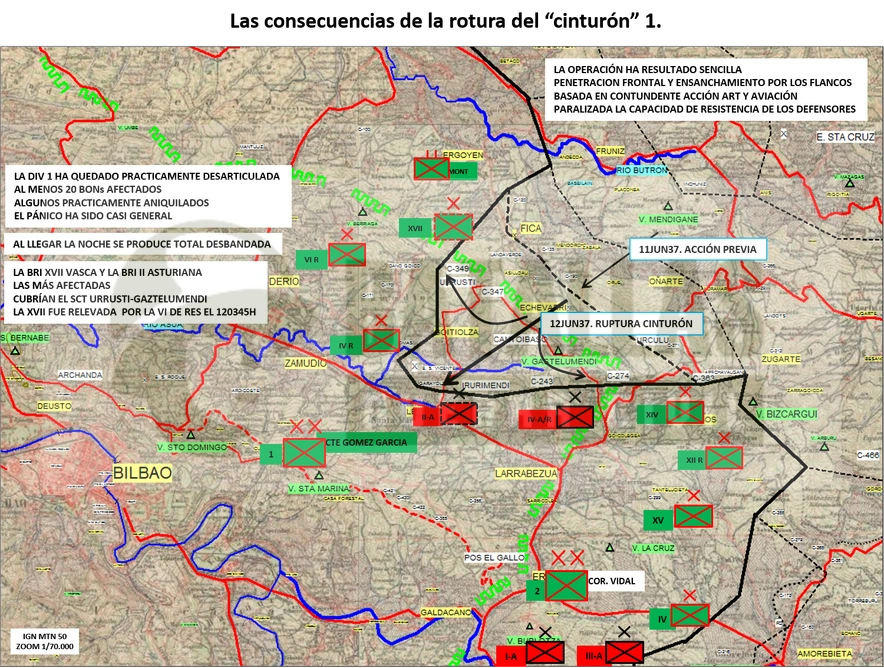
Task: Select the BILBAO city label
Action: 142,472
